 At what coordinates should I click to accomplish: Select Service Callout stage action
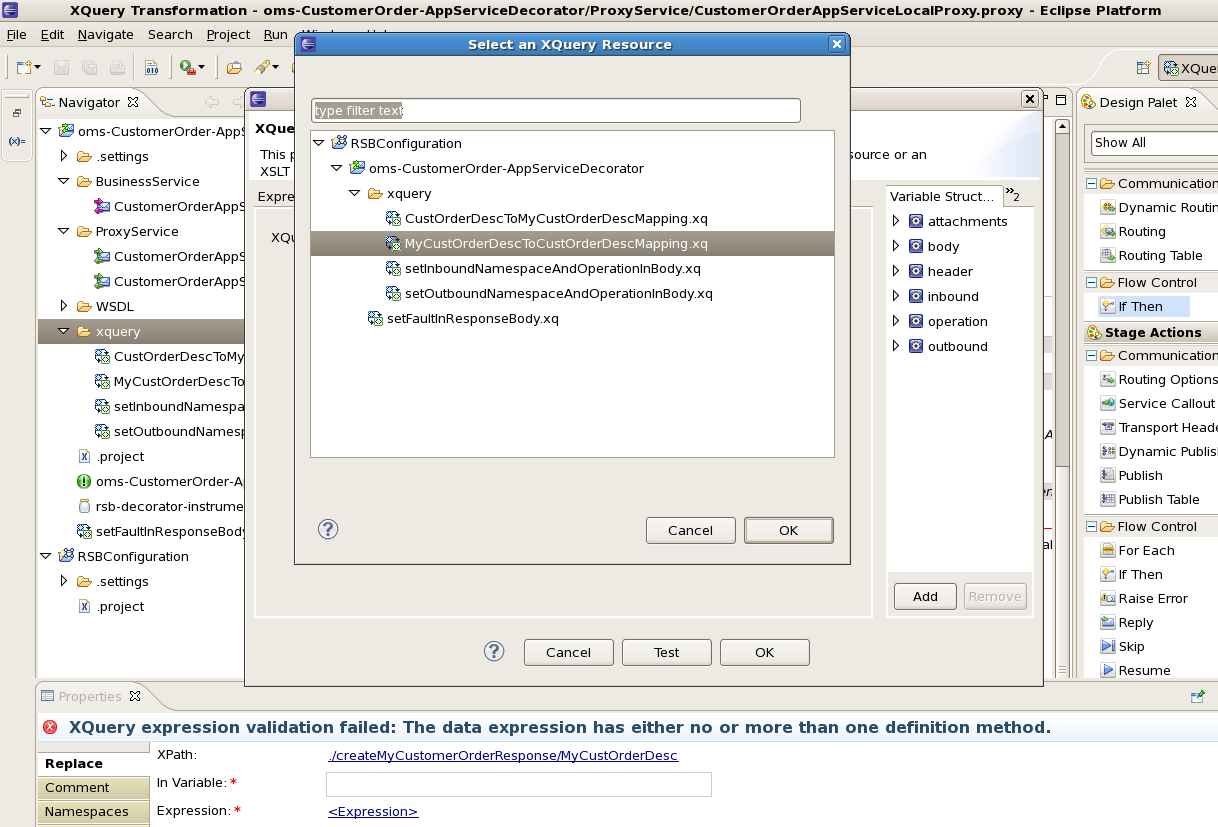(x=1158, y=403)
